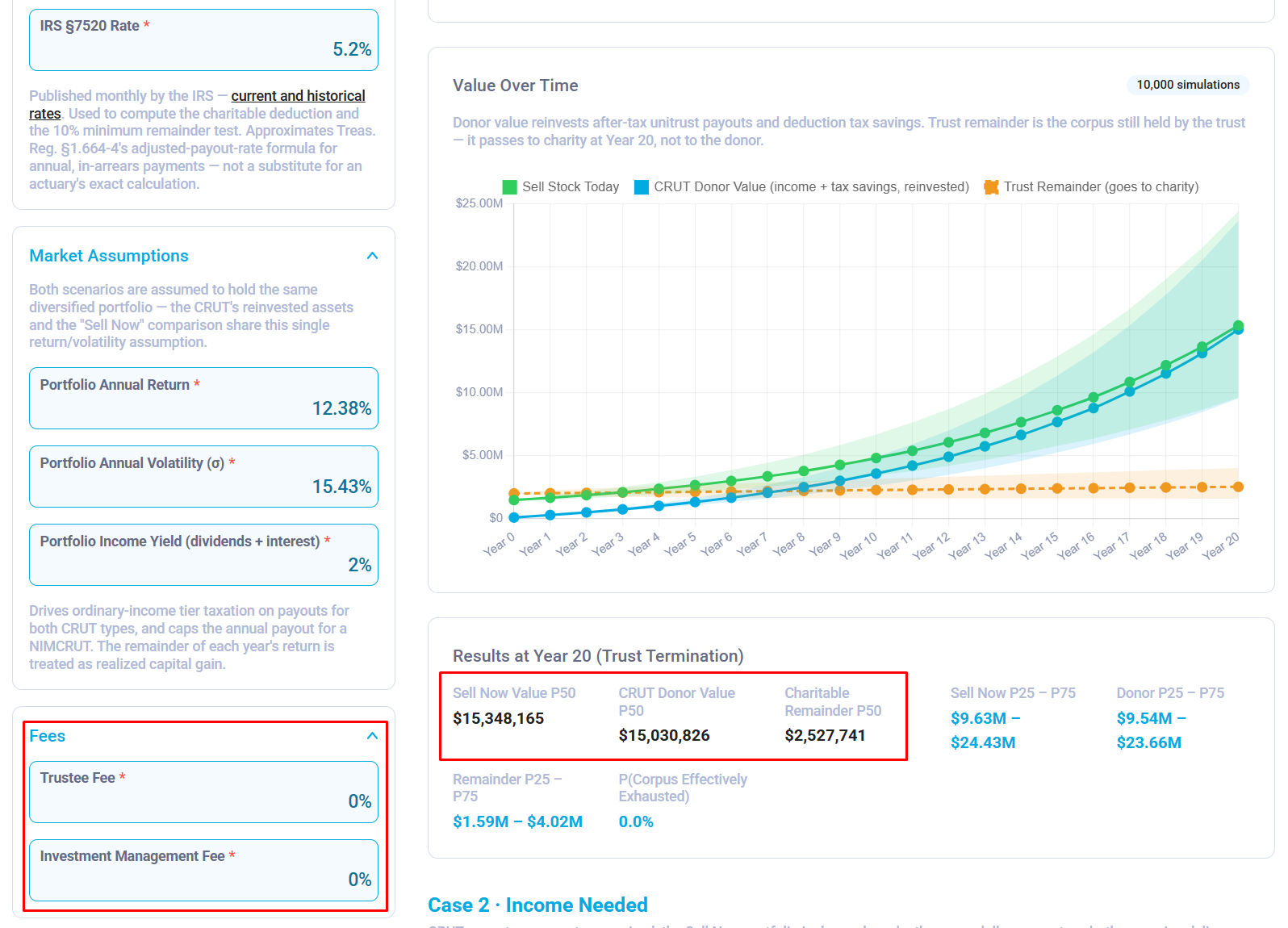The height and width of the screenshot is (928, 1288).
Task: Edit the Portfolio Annual Return field
Action: click(x=203, y=399)
